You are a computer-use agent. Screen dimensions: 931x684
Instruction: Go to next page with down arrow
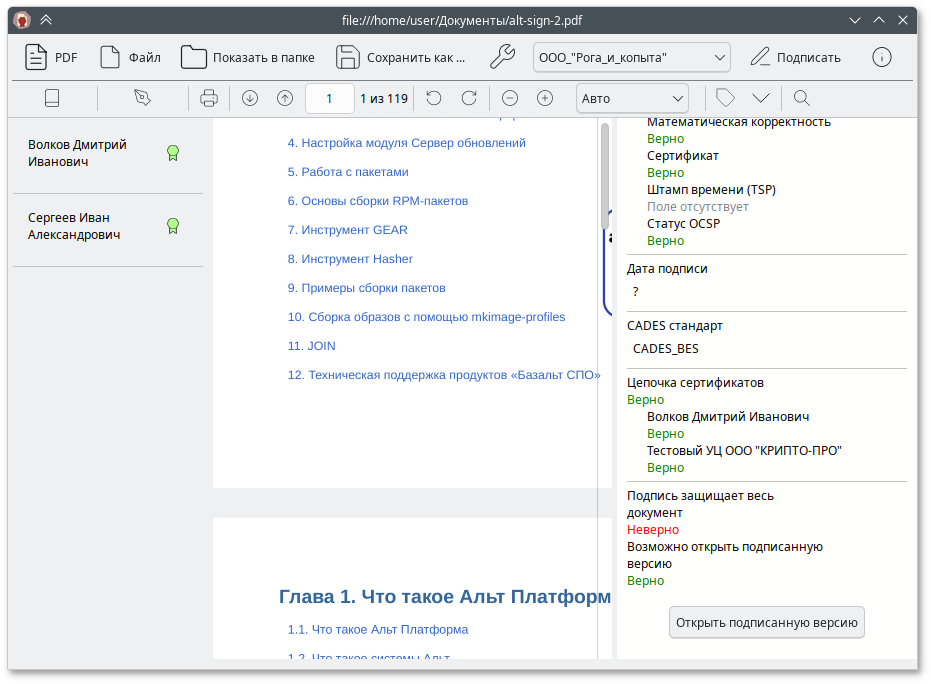click(250, 98)
